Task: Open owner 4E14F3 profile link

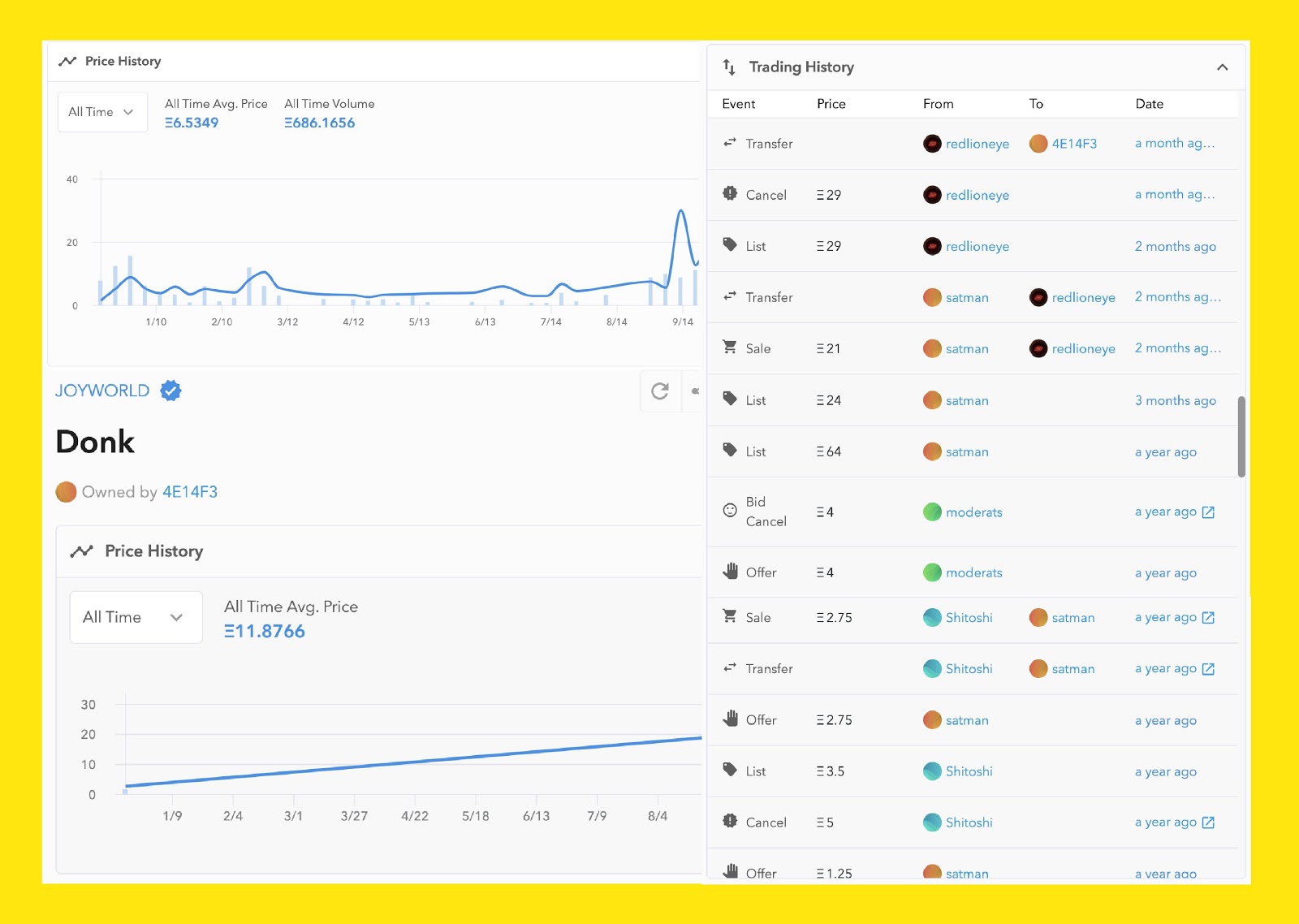Action: click(x=190, y=492)
